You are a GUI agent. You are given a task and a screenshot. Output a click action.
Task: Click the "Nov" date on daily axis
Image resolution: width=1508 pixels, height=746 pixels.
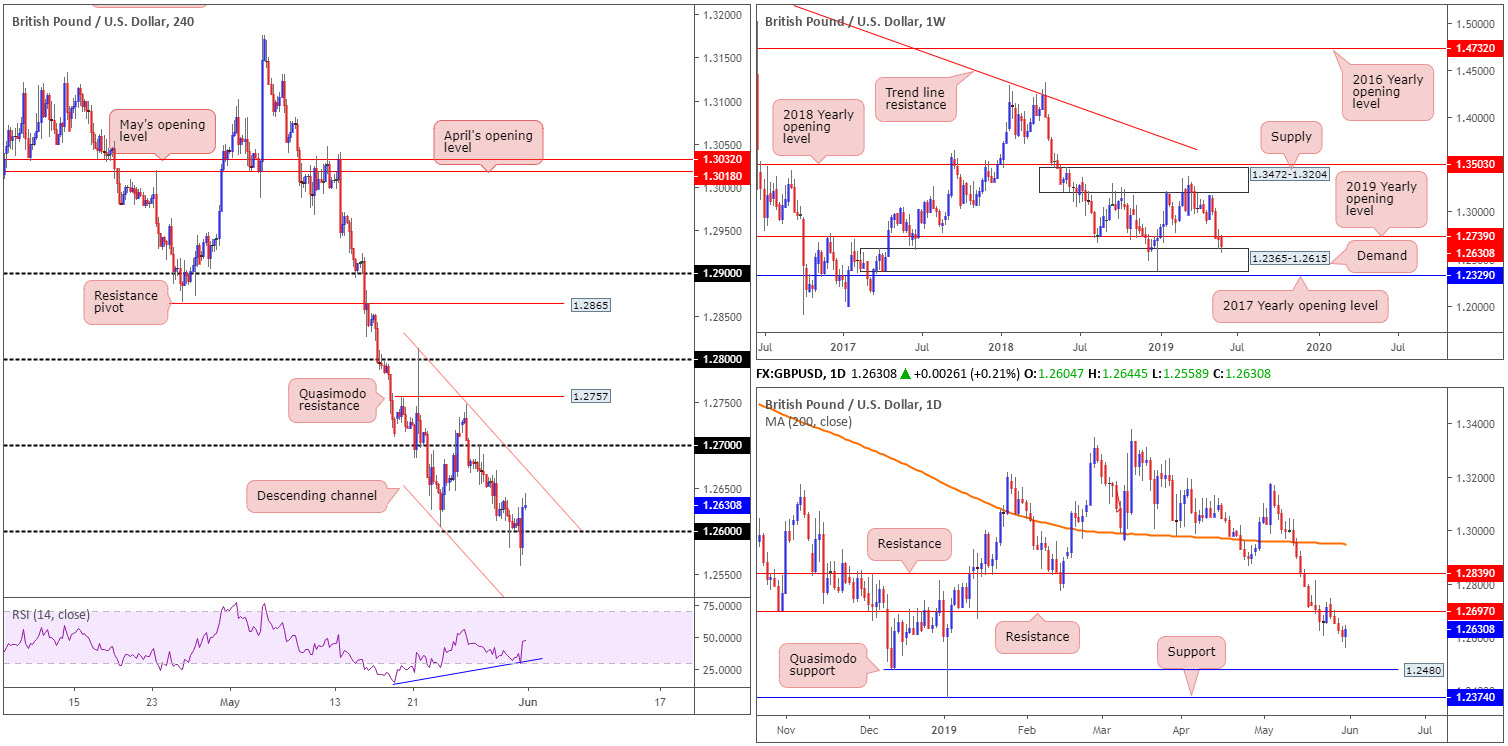(784, 729)
